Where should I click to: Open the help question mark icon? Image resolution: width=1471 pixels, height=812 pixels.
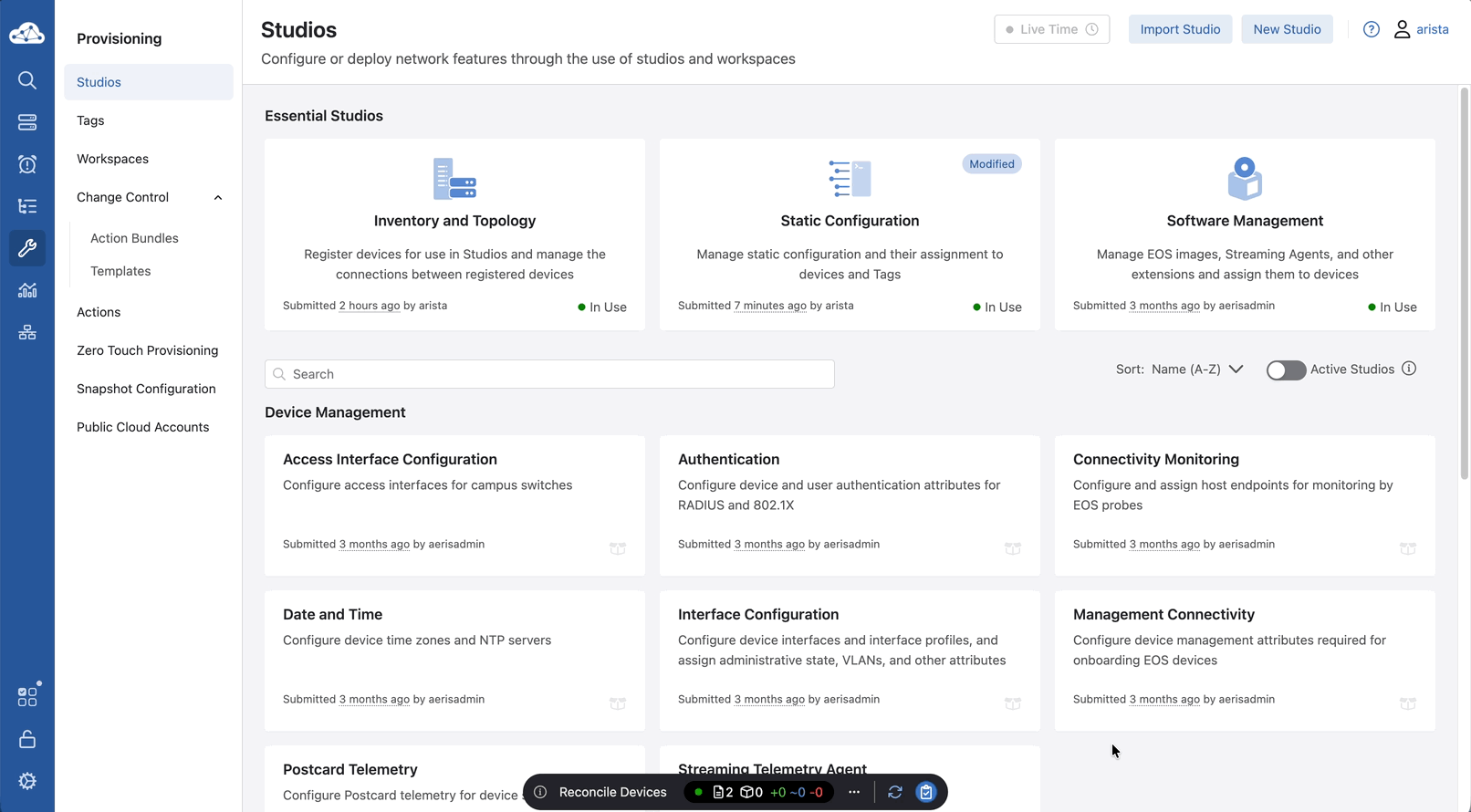(1371, 29)
